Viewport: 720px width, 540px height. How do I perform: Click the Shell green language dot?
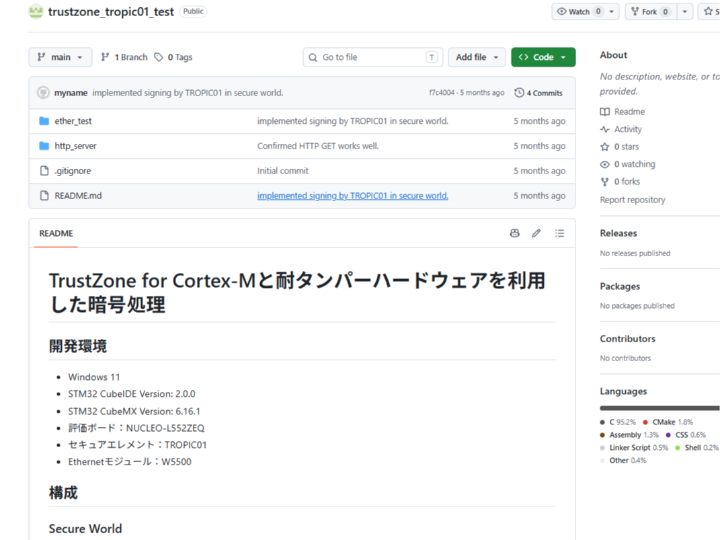click(677, 448)
